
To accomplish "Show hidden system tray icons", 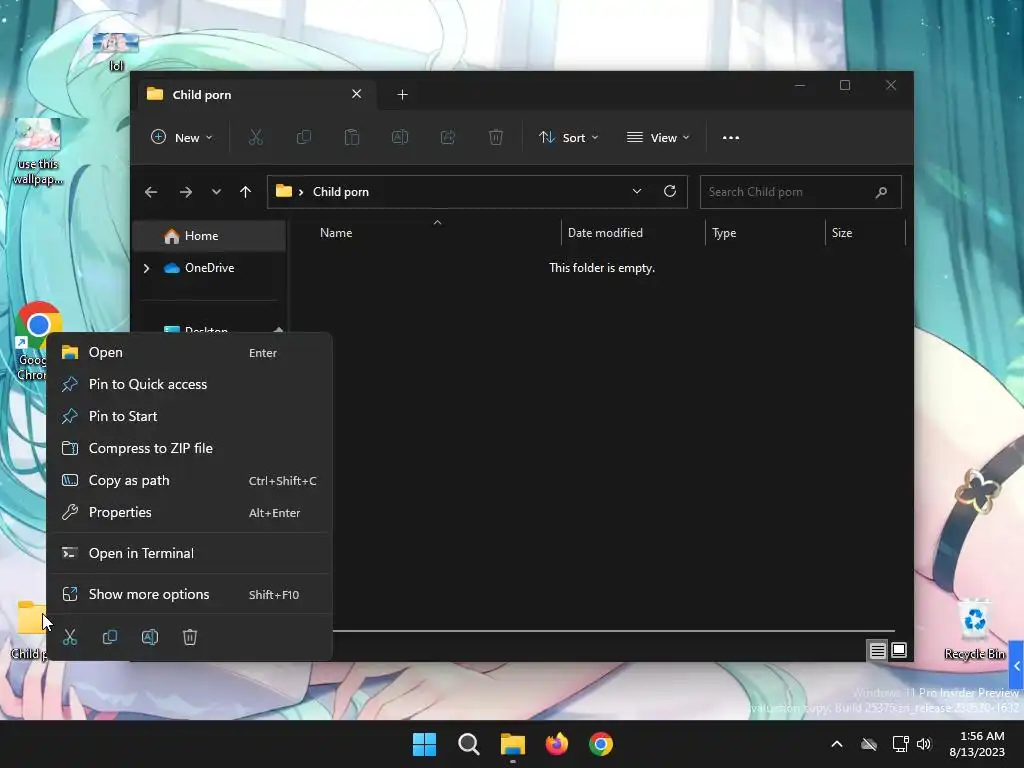I will pyautogui.click(x=837, y=744).
